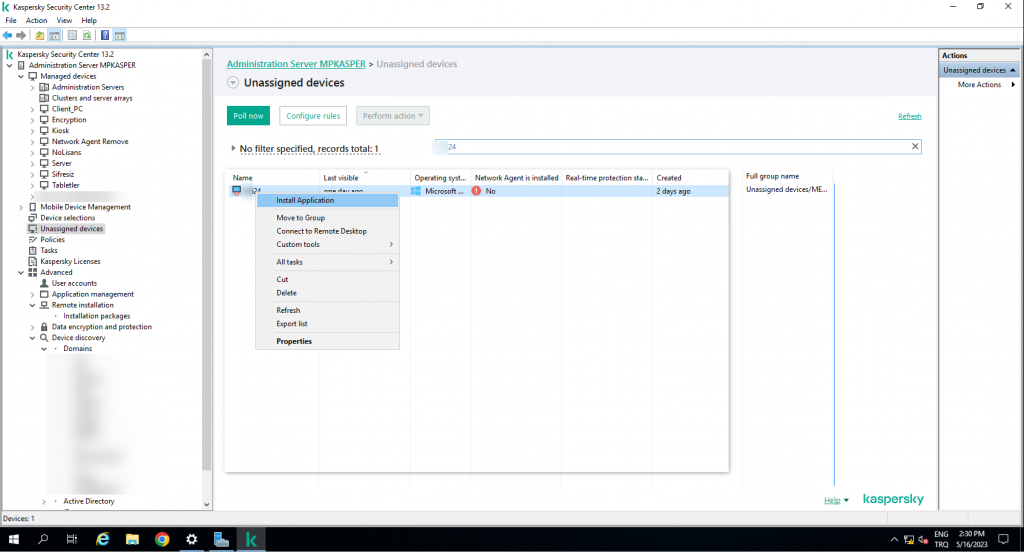Clear the search field with X icon
The height and width of the screenshot is (552, 1024).
tap(914, 147)
